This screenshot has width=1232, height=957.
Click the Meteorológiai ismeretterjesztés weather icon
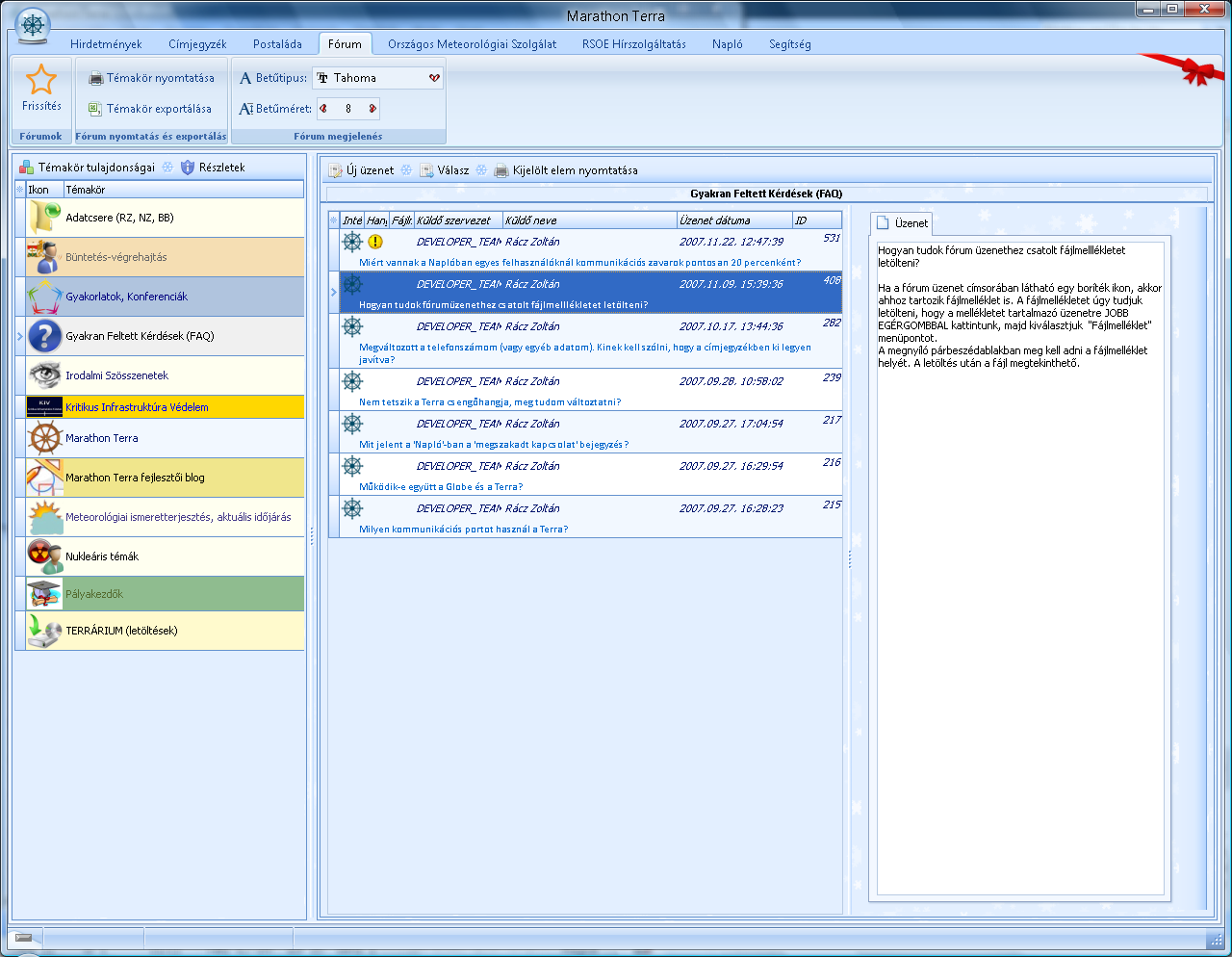point(44,517)
